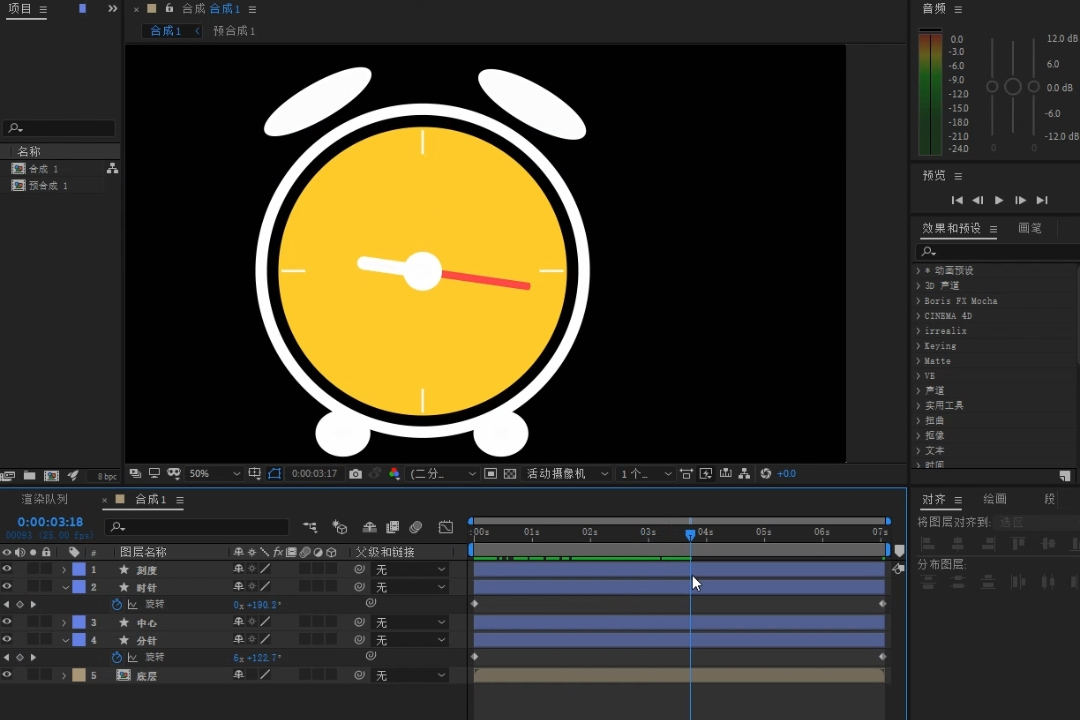Take a snapshot with the viewer camera icon

pyautogui.click(x=355, y=474)
